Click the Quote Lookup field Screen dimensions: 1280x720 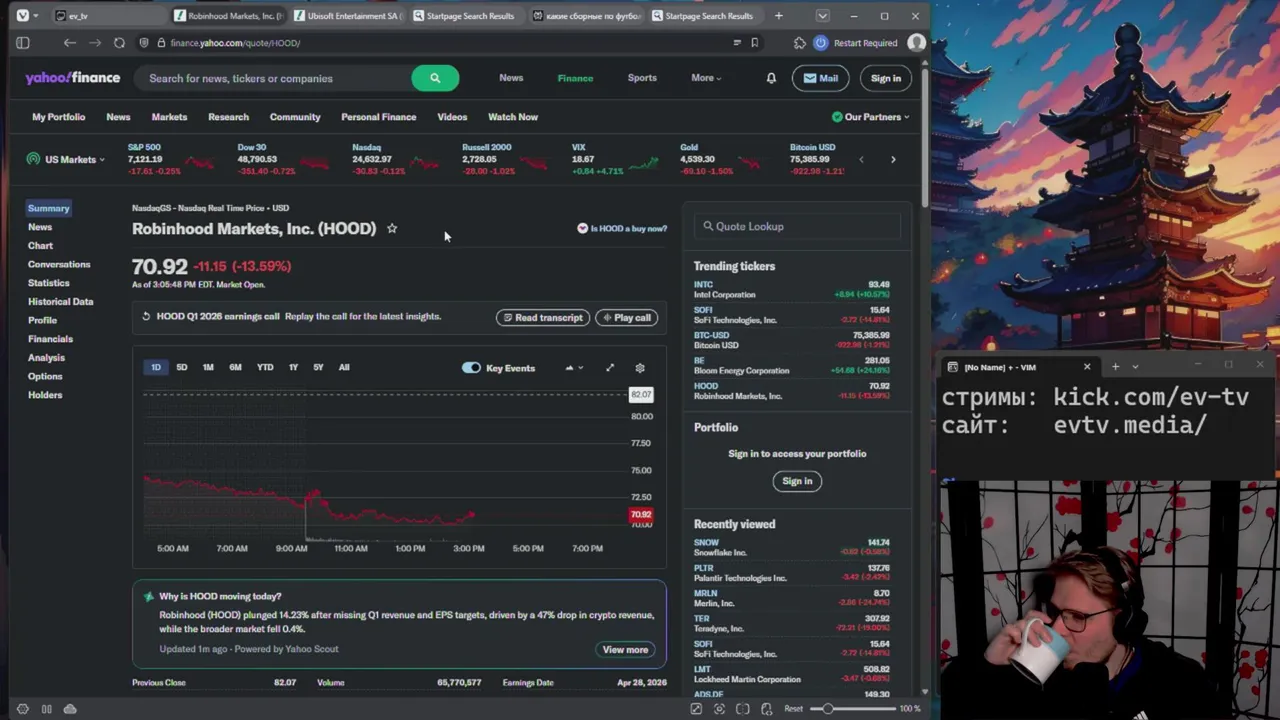797,227
